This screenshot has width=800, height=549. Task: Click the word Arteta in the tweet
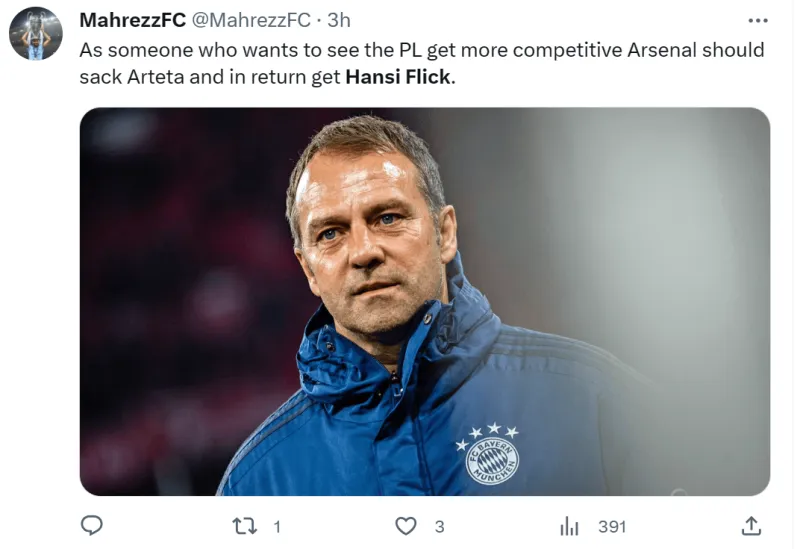155,77
